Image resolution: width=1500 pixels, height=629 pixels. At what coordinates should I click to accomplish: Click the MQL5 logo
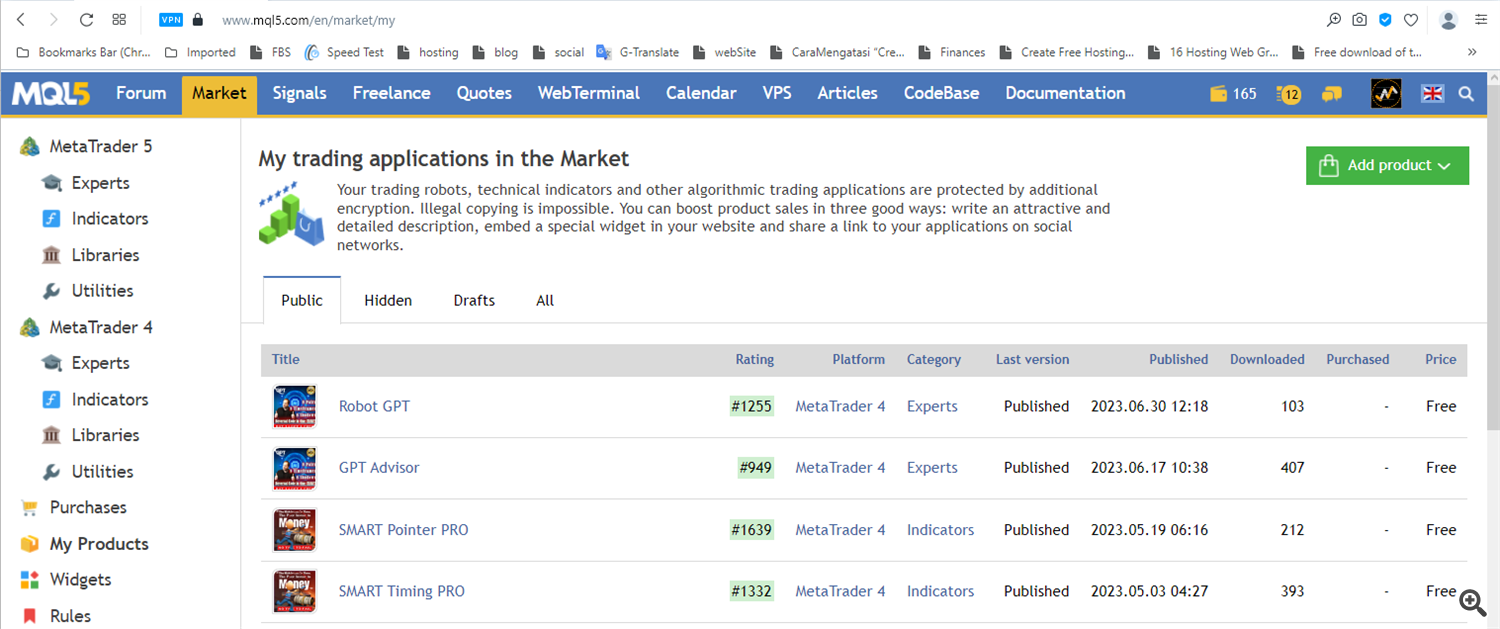(x=51, y=94)
